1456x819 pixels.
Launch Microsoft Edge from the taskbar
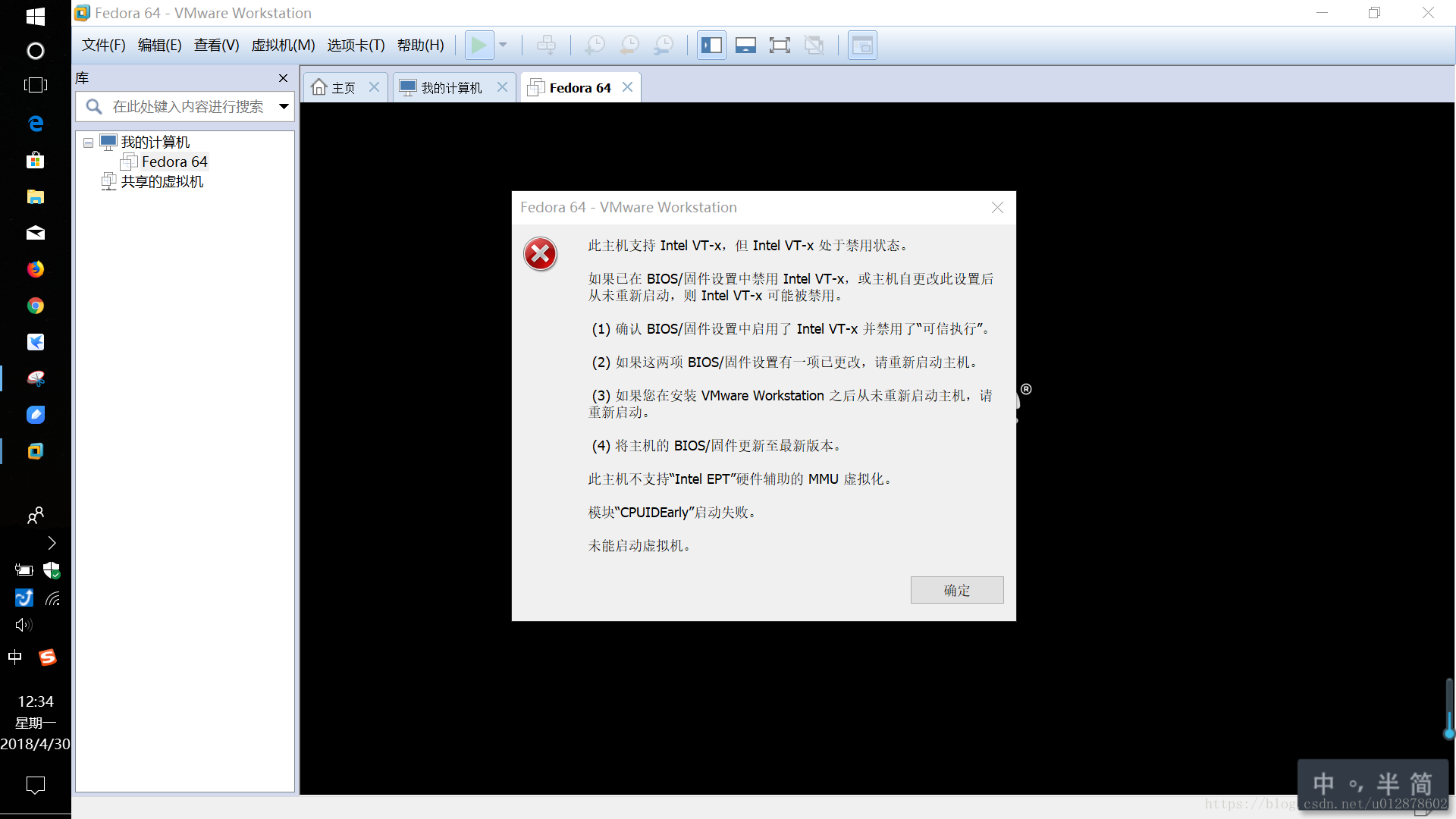pyautogui.click(x=35, y=124)
